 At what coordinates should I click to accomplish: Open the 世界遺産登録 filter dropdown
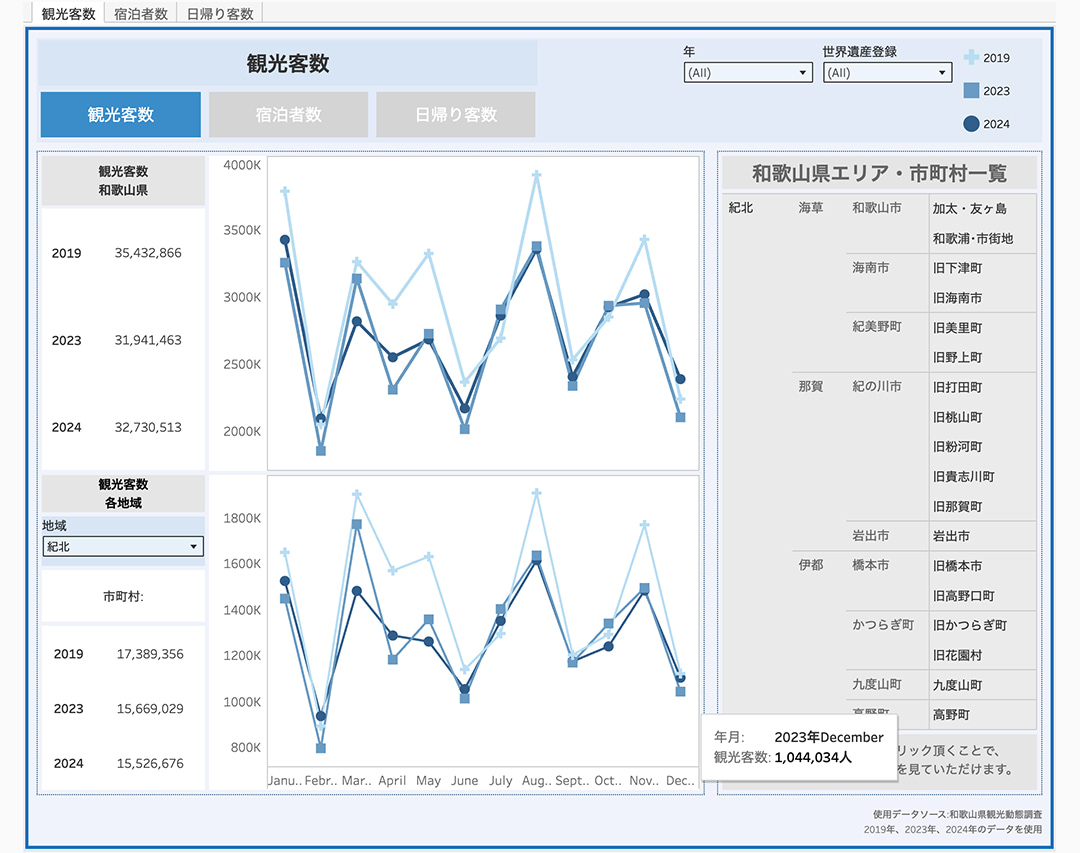(887, 73)
